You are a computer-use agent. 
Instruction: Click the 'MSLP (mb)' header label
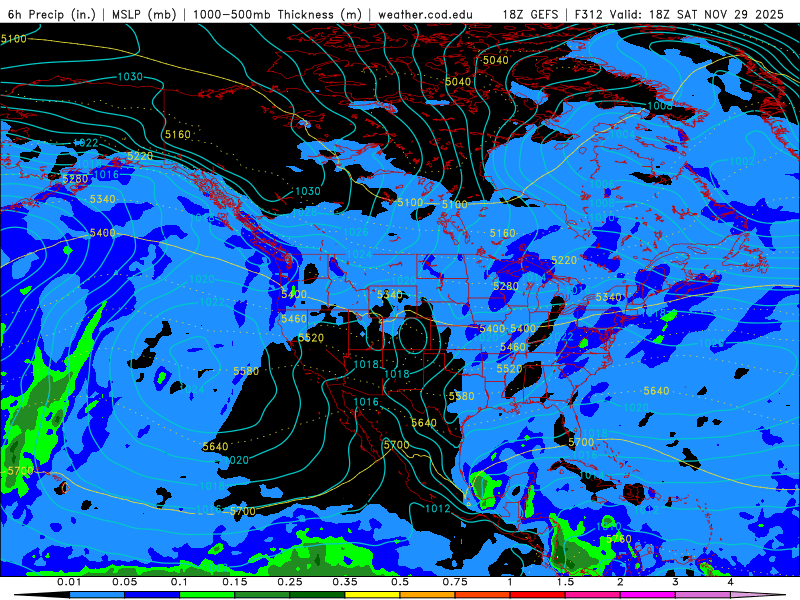click(144, 14)
